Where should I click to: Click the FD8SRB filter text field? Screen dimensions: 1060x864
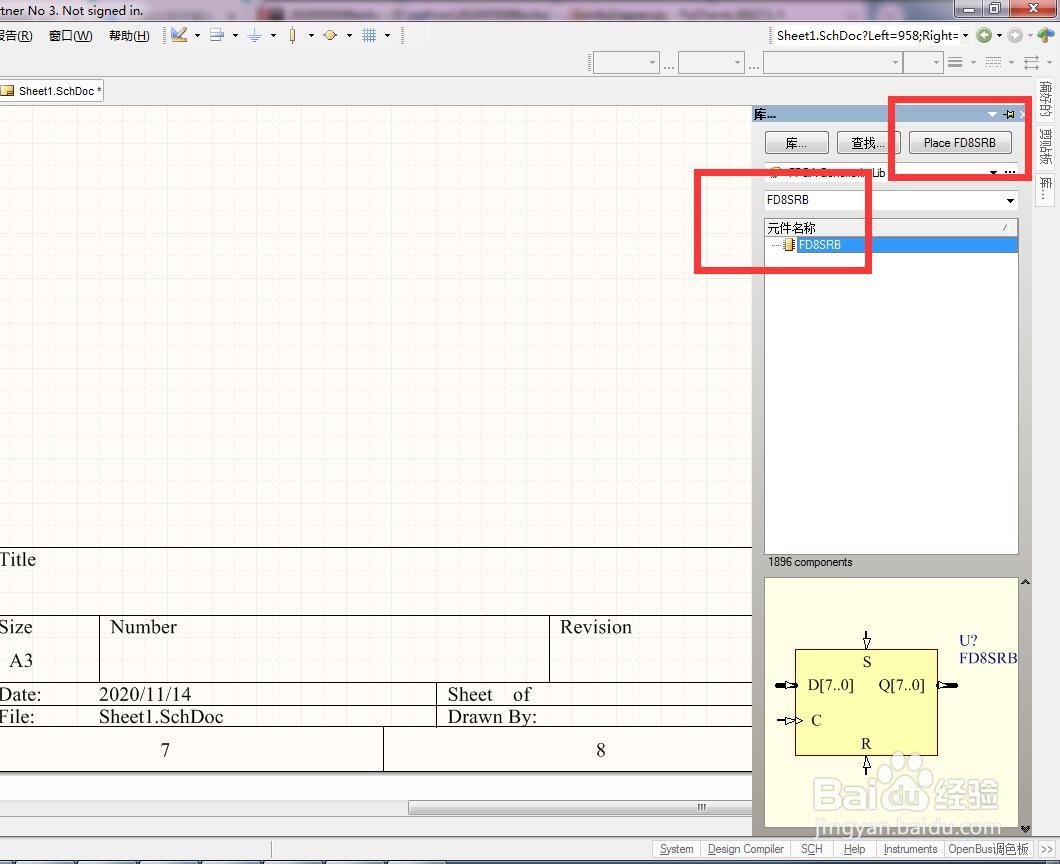pos(883,200)
